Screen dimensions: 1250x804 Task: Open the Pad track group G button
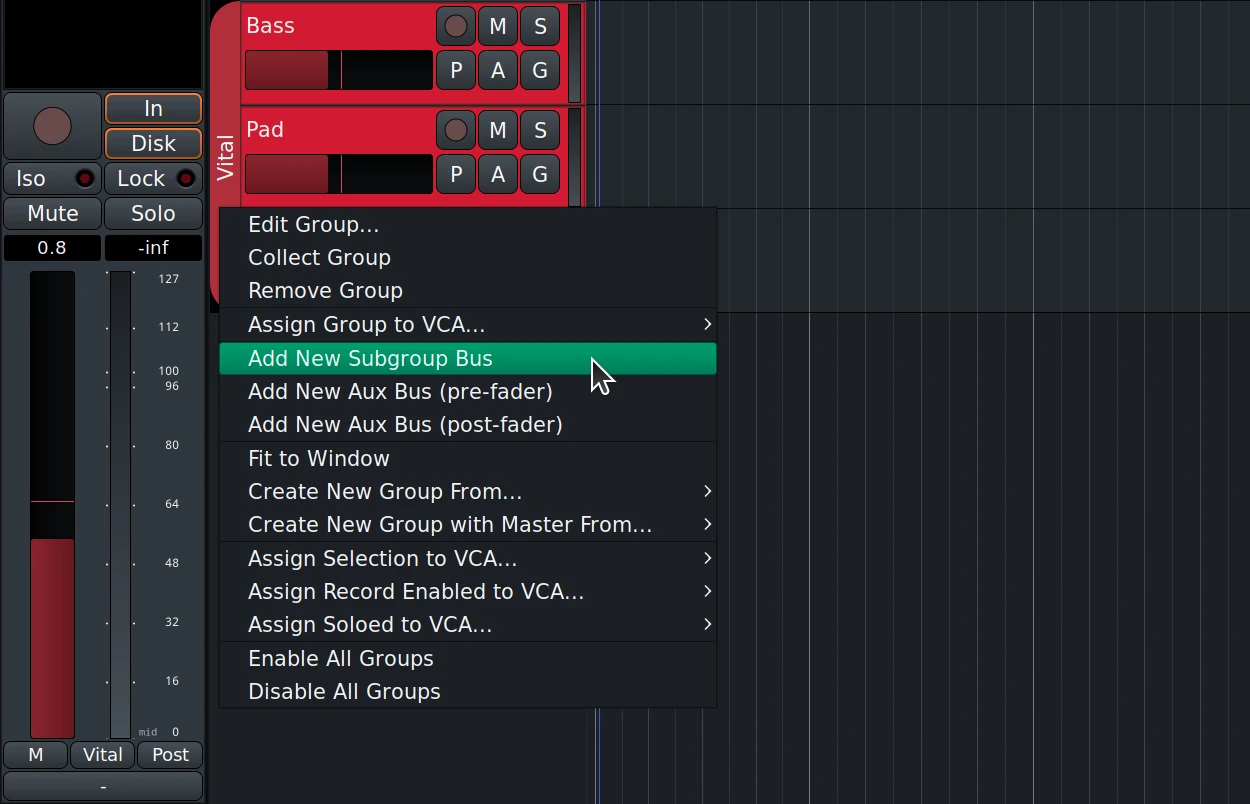[540, 174]
